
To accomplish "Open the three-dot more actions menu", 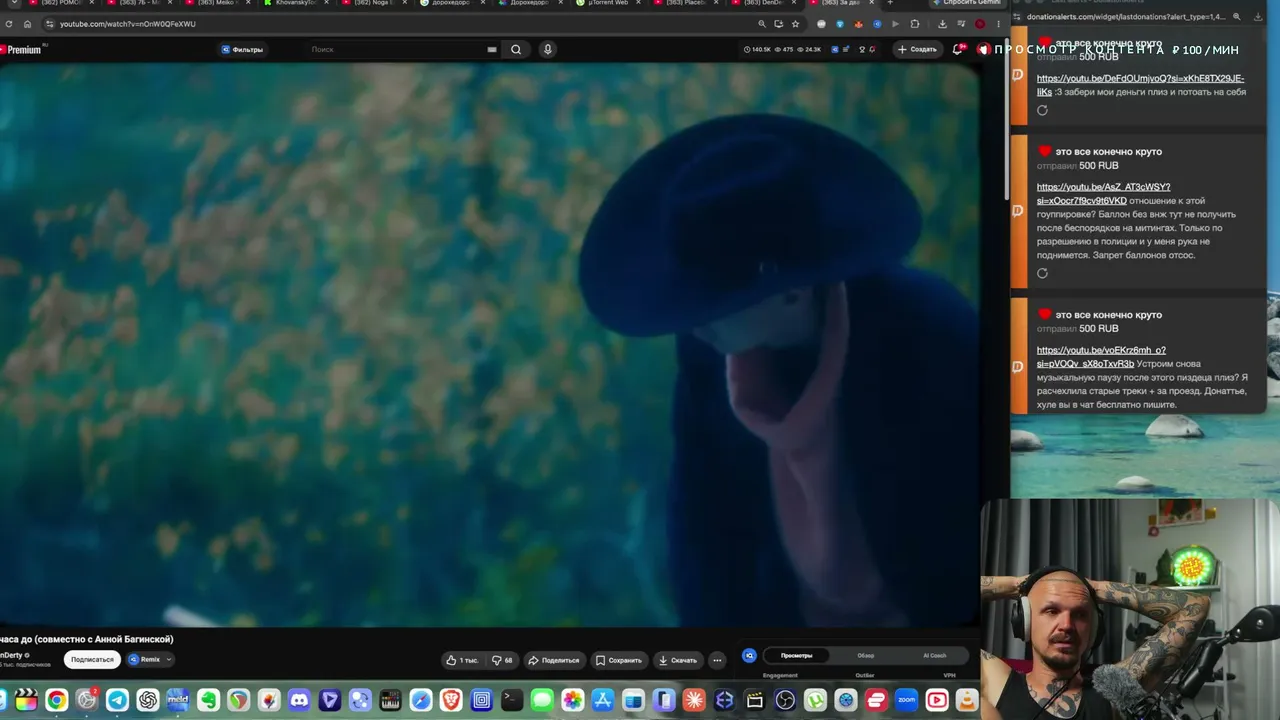I will [717, 660].
